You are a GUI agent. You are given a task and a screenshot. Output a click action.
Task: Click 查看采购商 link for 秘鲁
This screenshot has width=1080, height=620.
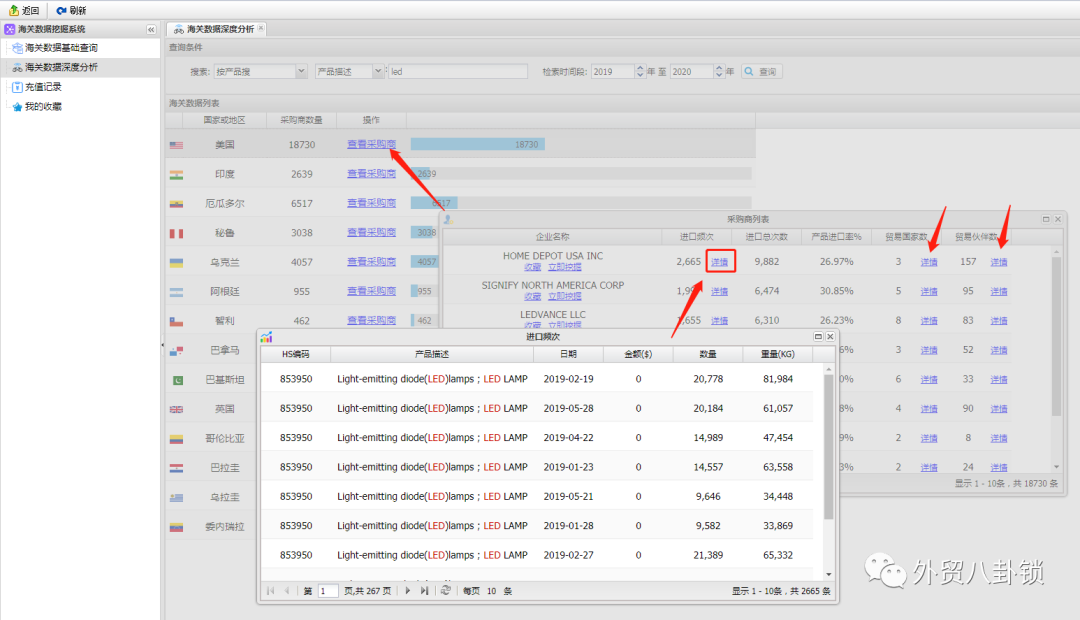click(x=371, y=232)
